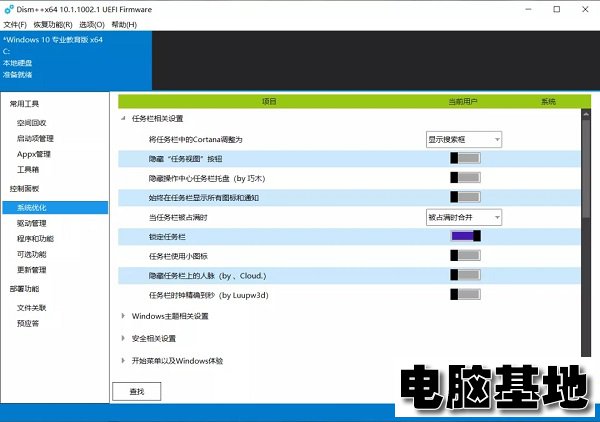The image size is (600, 422).
Task: Open the 文件(F) menu
Action: [15, 24]
